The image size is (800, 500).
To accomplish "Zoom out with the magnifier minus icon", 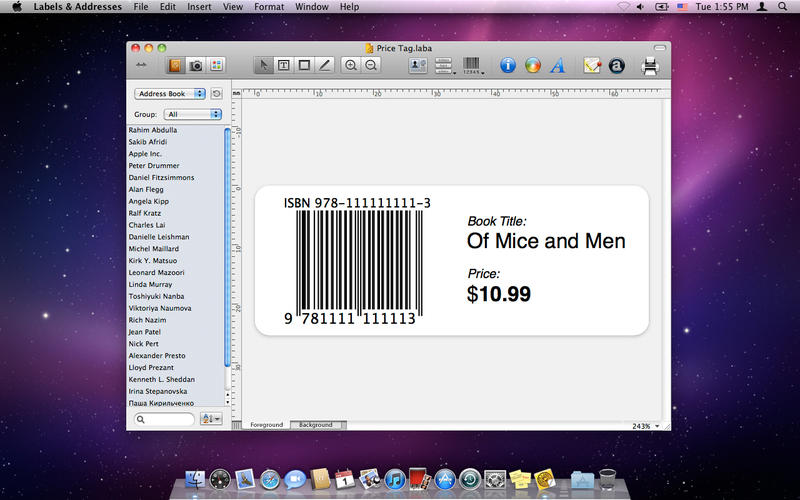I will coord(371,65).
